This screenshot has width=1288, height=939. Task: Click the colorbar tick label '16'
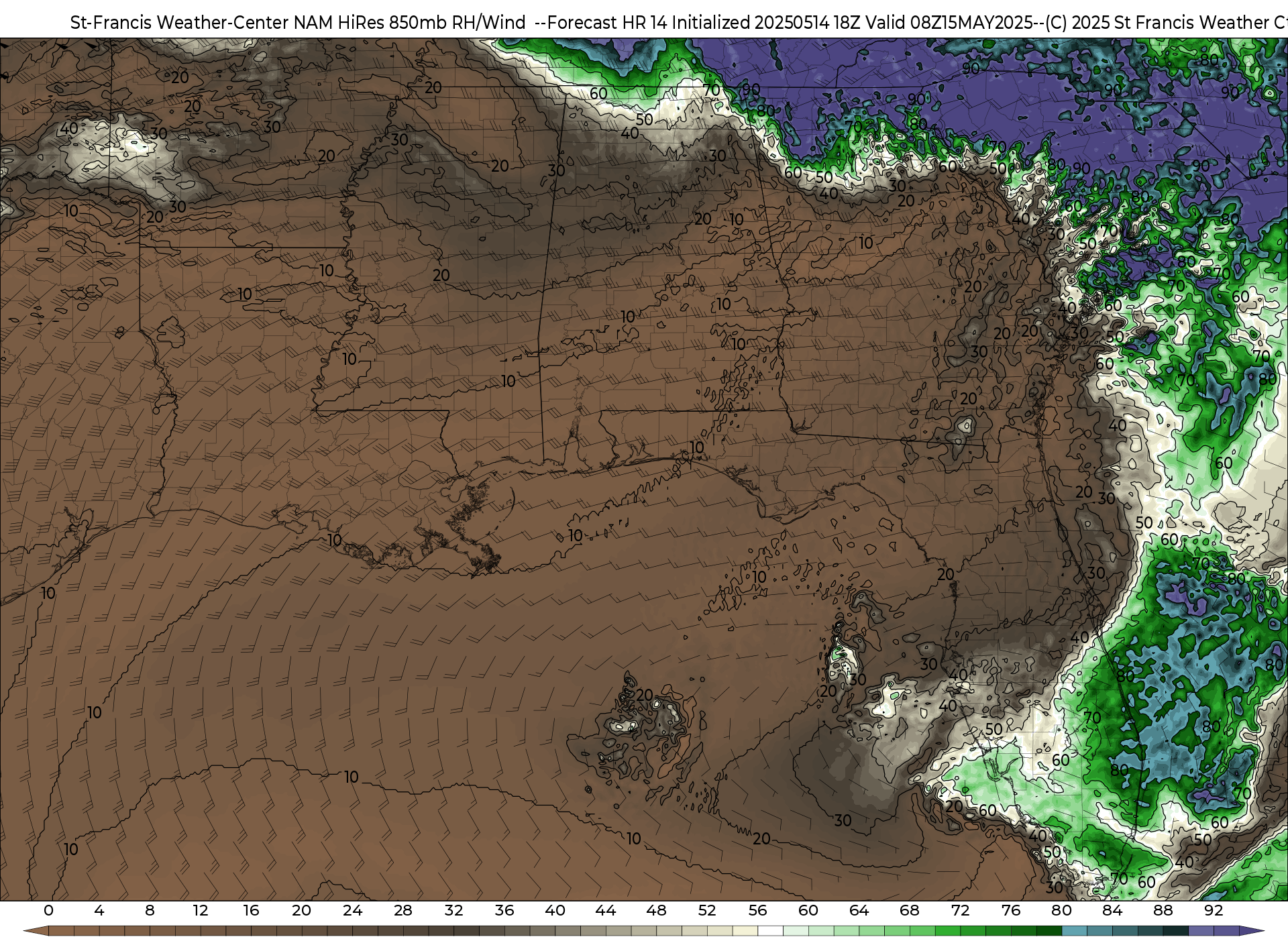[x=251, y=910]
